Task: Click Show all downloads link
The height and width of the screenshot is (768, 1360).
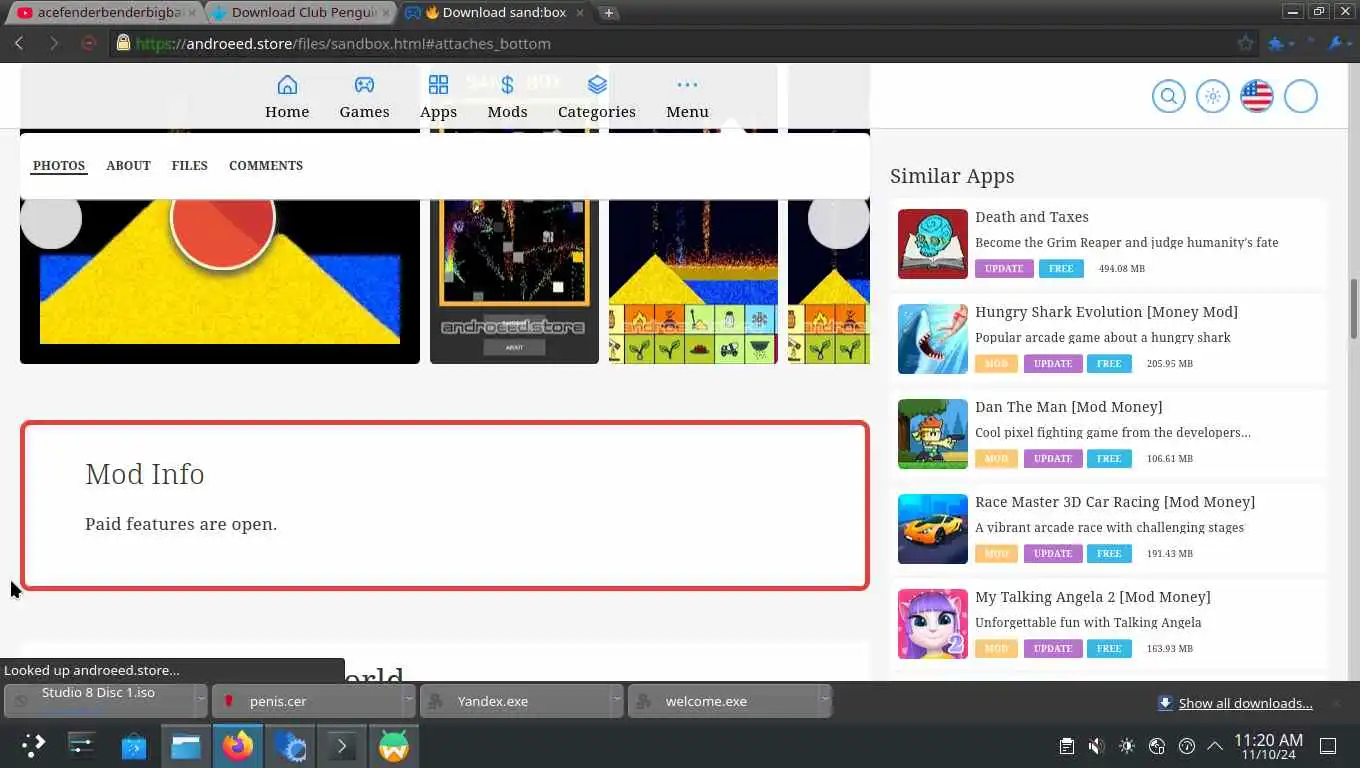Action: tap(1245, 703)
